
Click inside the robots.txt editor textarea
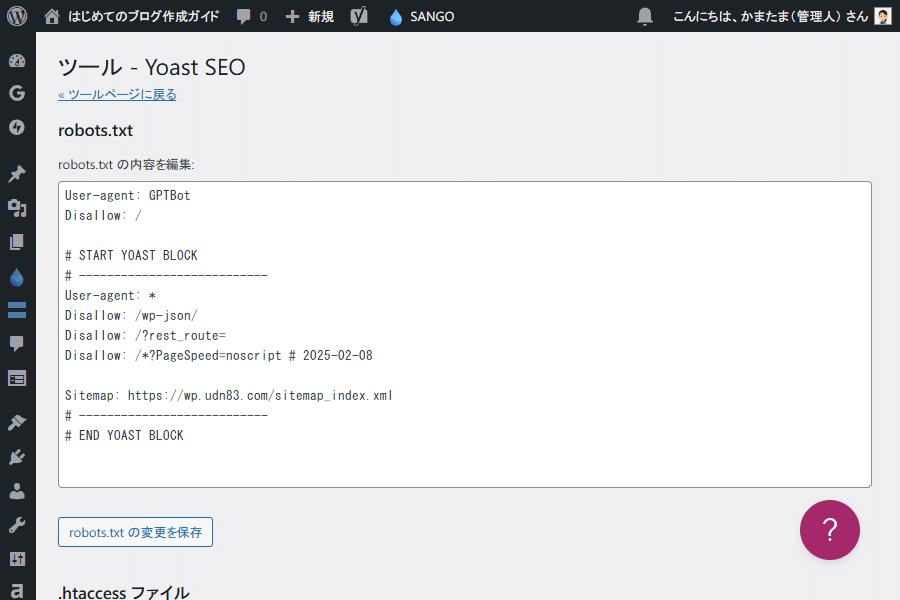(x=464, y=334)
